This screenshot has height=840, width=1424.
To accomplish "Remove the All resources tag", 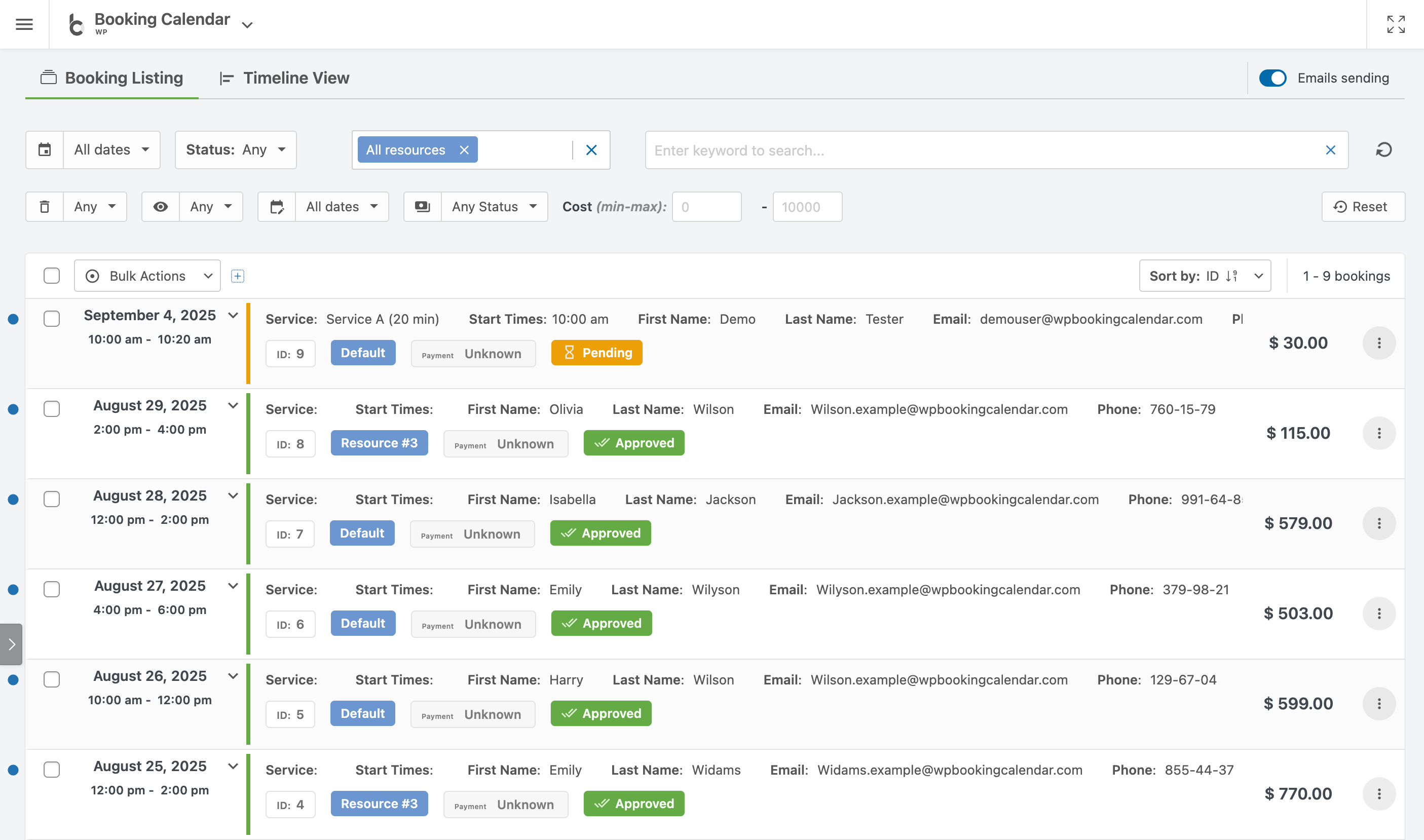I will (464, 150).
